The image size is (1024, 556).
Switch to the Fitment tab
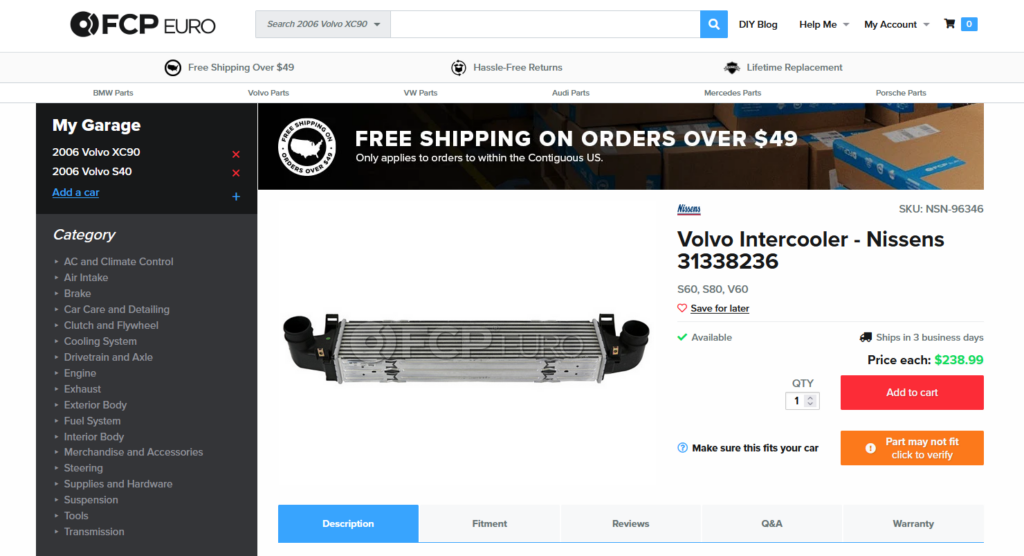point(489,523)
